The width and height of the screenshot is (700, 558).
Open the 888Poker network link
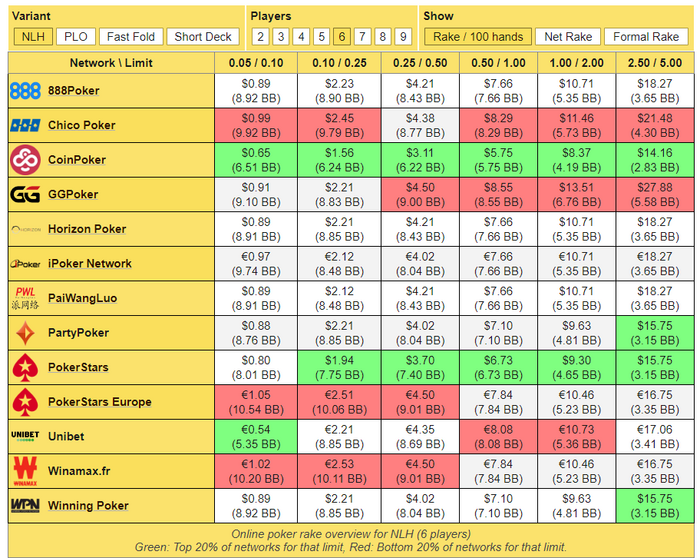[74, 91]
